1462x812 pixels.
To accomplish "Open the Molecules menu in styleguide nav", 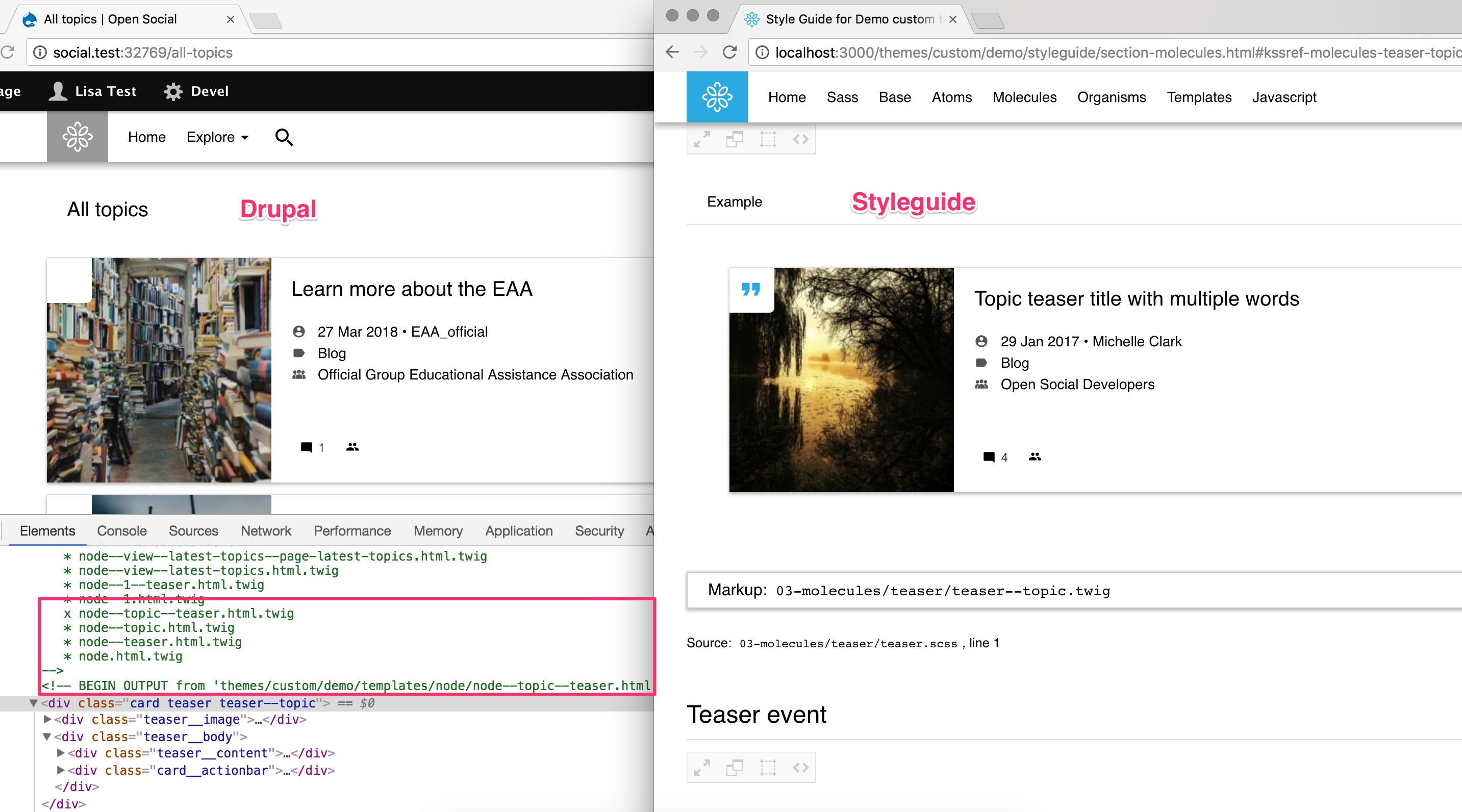I will pyautogui.click(x=1024, y=97).
